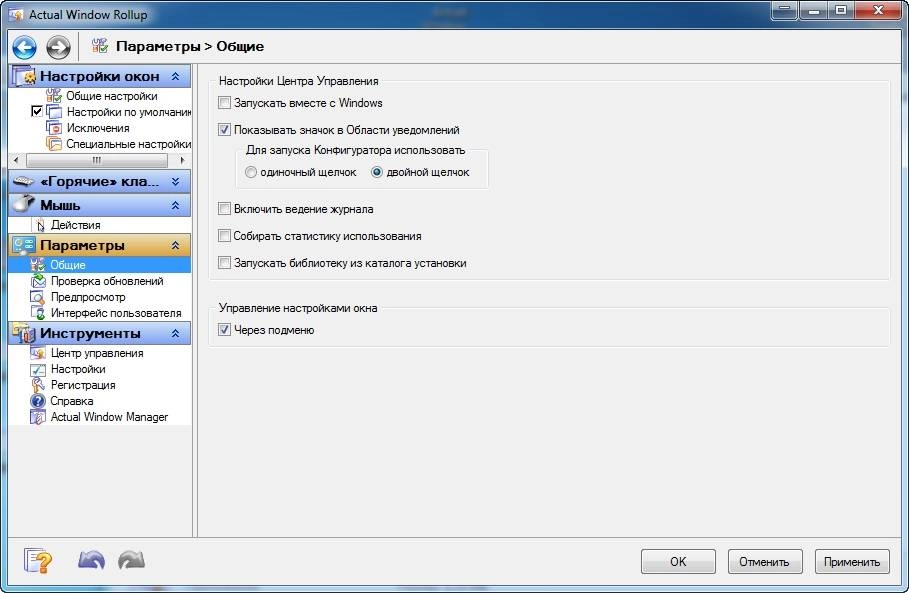Click the Параметры section header icon
This screenshot has width=909, height=593.
coord(24,245)
